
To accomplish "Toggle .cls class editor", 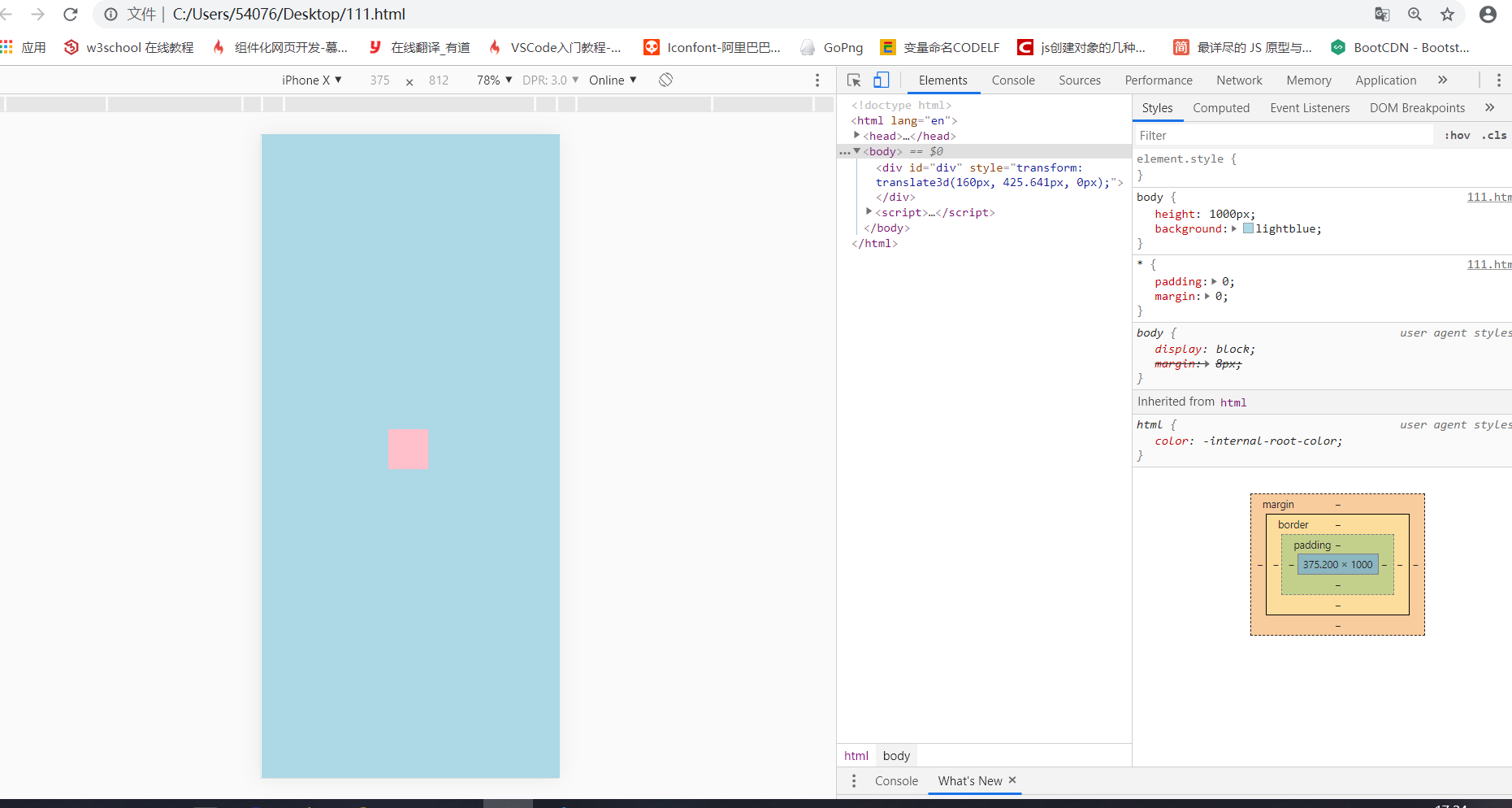I will click(x=1494, y=136).
